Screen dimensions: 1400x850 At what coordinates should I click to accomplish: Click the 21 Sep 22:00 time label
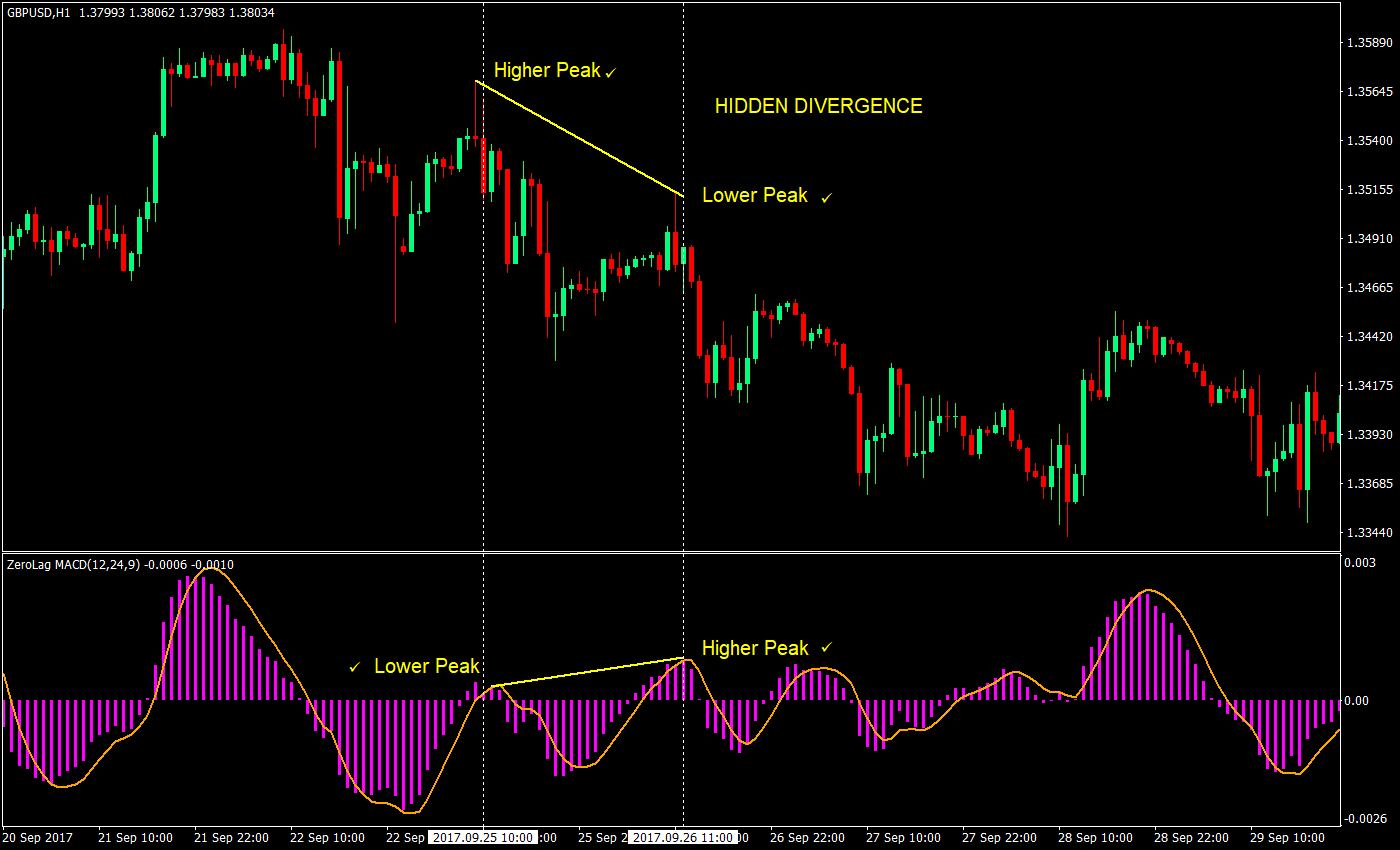[231, 837]
